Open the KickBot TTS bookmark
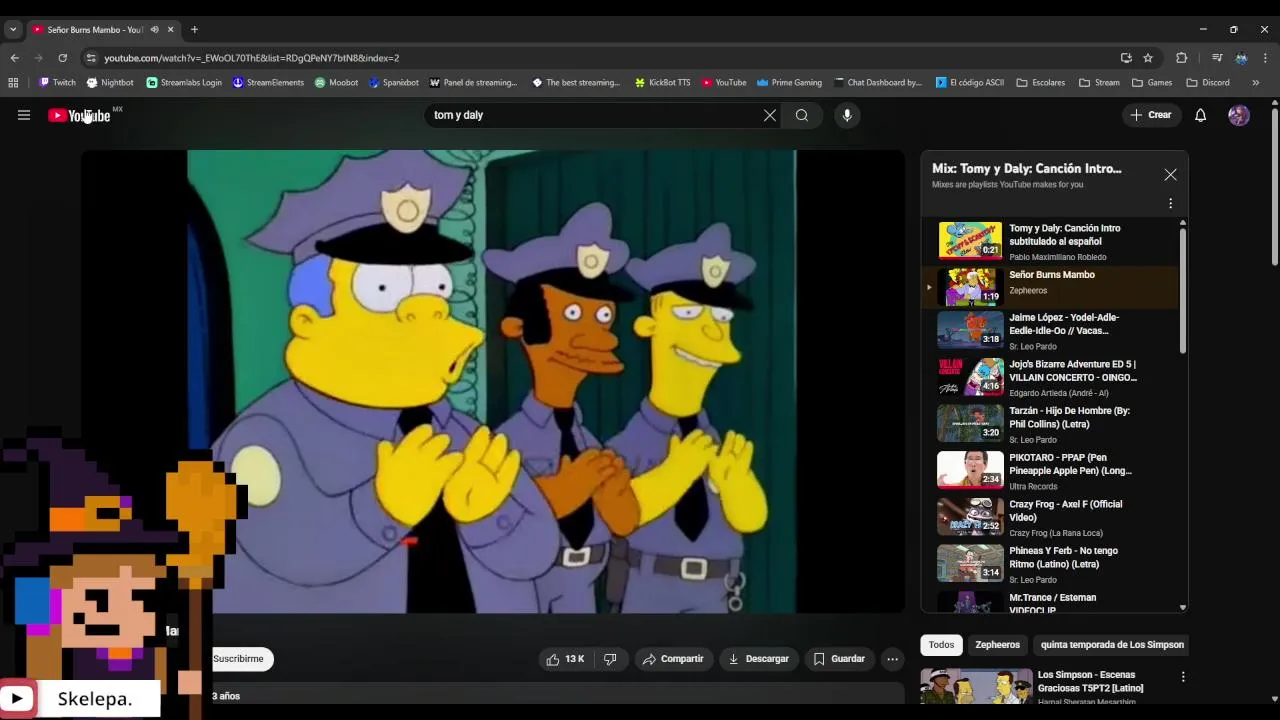 [x=662, y=83]
